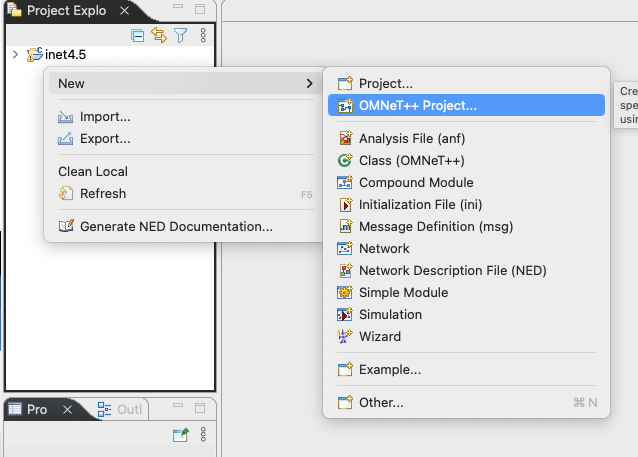Click the Export icon

click(66, 139)
